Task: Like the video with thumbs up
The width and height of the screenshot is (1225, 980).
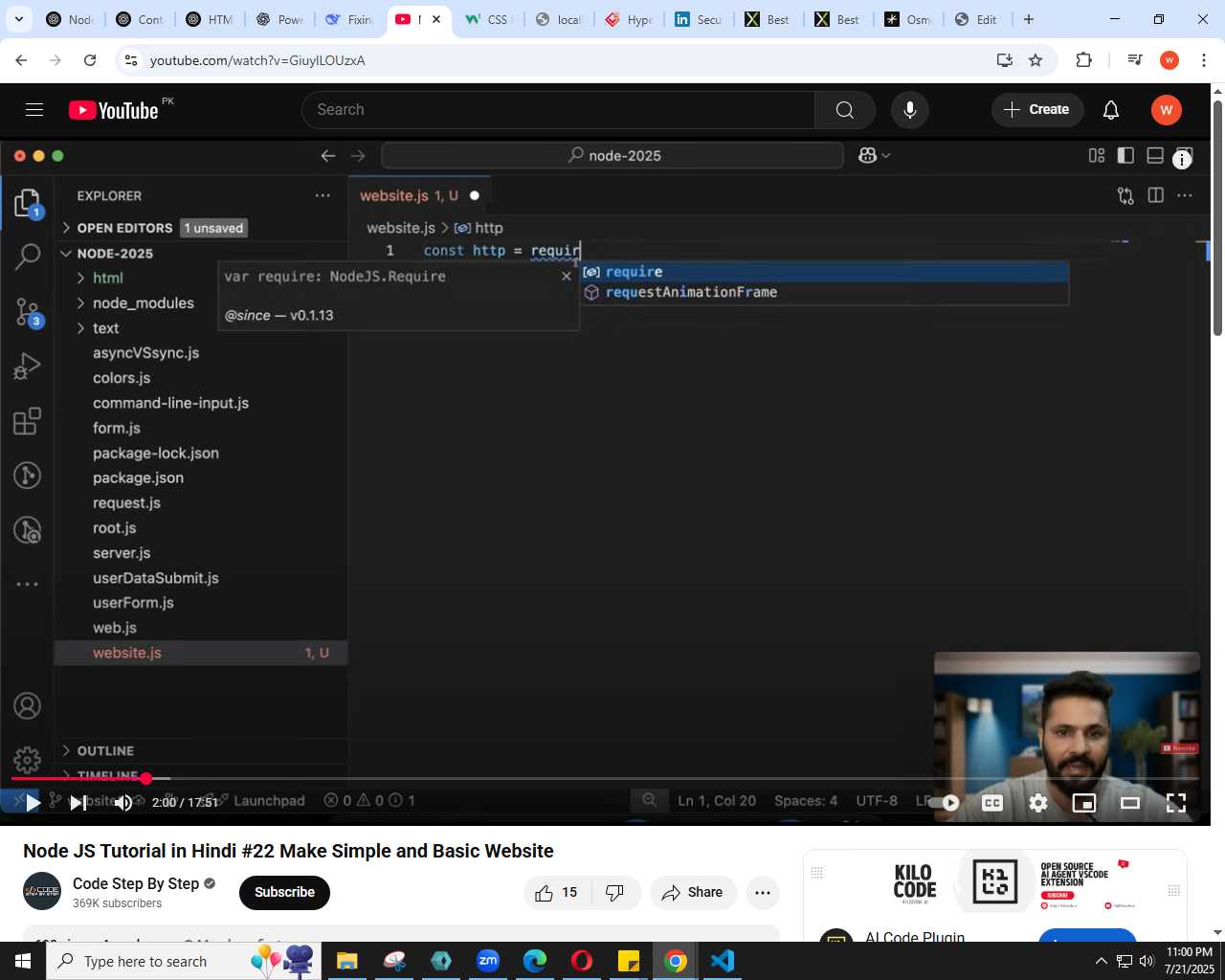Action: pos(557,893)
